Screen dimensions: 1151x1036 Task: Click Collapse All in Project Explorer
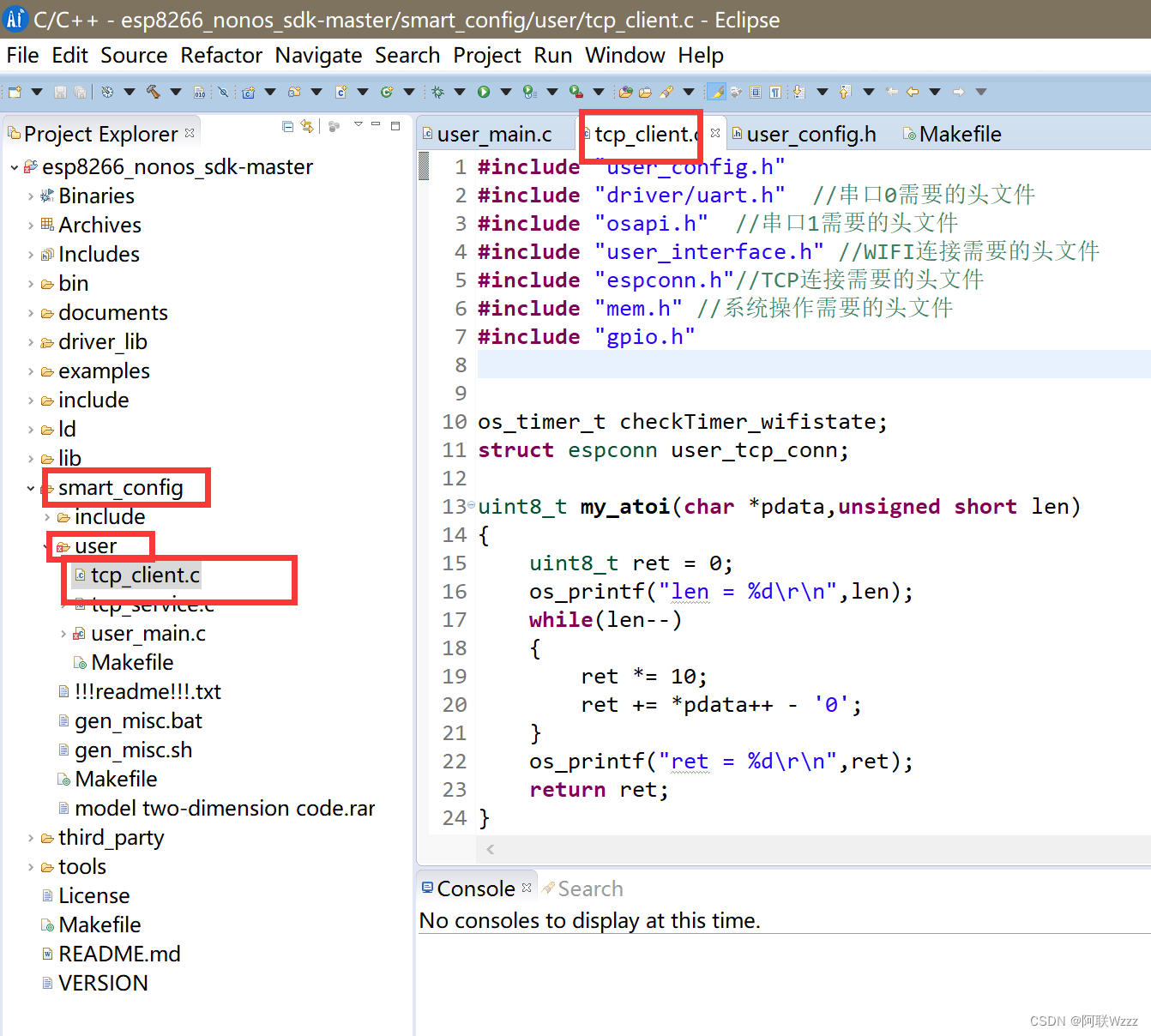[x=287, y=126]
